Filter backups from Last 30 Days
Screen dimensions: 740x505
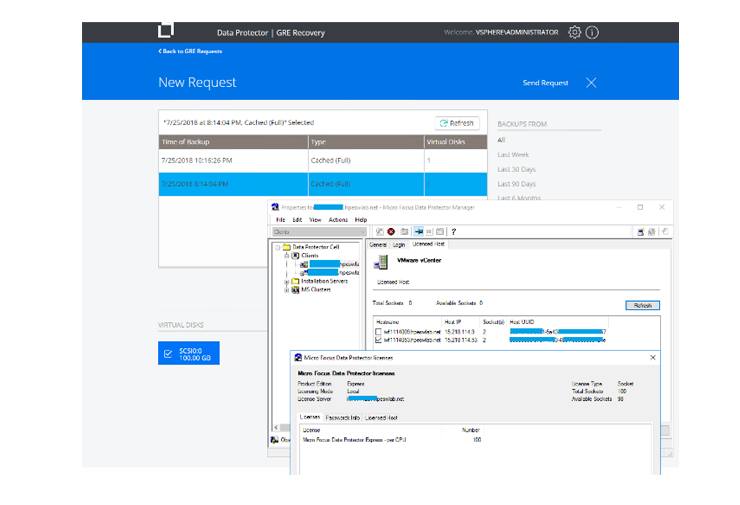tap(517, 169)
